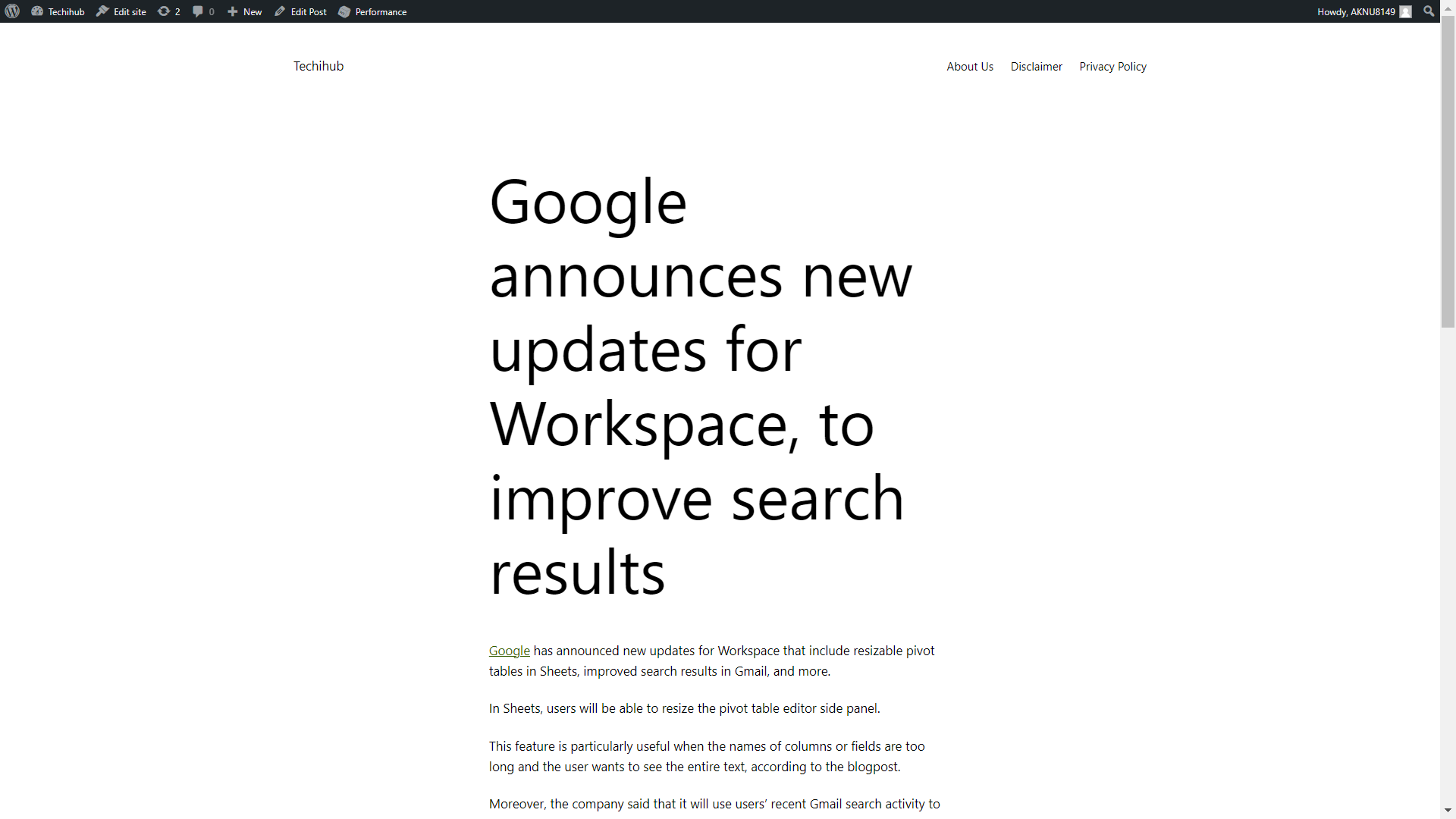Click the paragraph starting "This feature is particularly"
This screenshot has height=819, width=1456.
(x=707, y=756)
